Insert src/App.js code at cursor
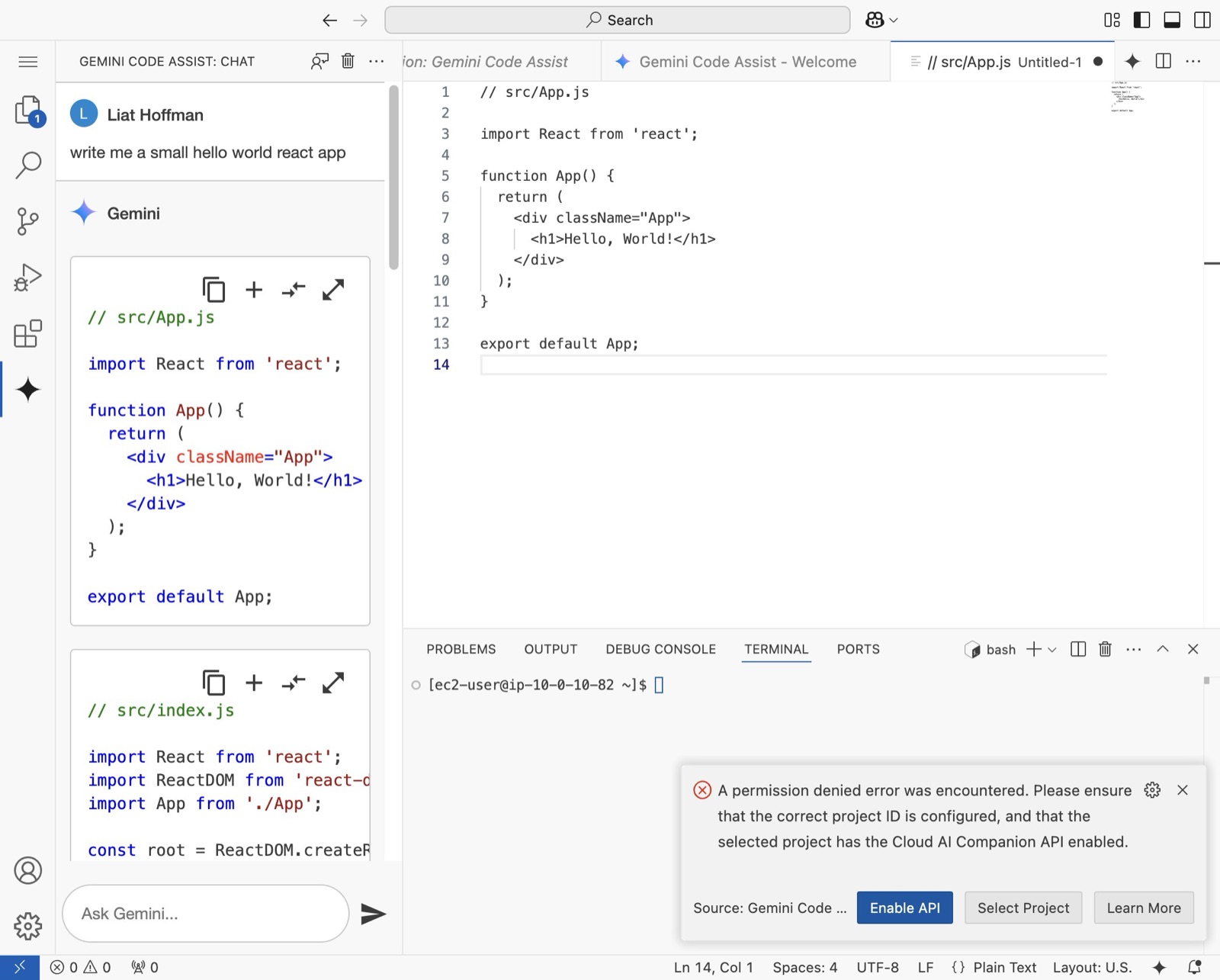Image resolution: width=1220 pixels, height=980 pixels. [x=254, y=290]
